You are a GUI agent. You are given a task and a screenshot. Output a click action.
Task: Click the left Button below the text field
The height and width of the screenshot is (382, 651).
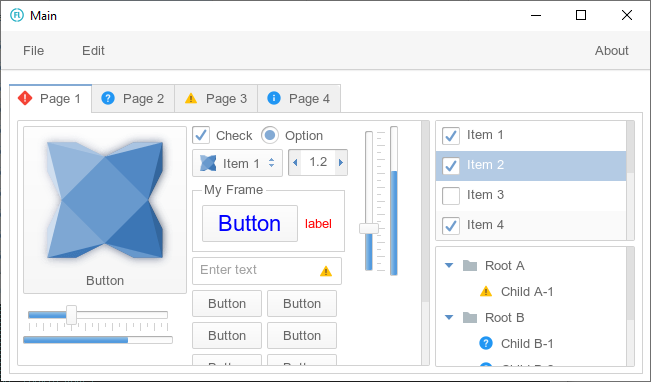tap(227, 304)
